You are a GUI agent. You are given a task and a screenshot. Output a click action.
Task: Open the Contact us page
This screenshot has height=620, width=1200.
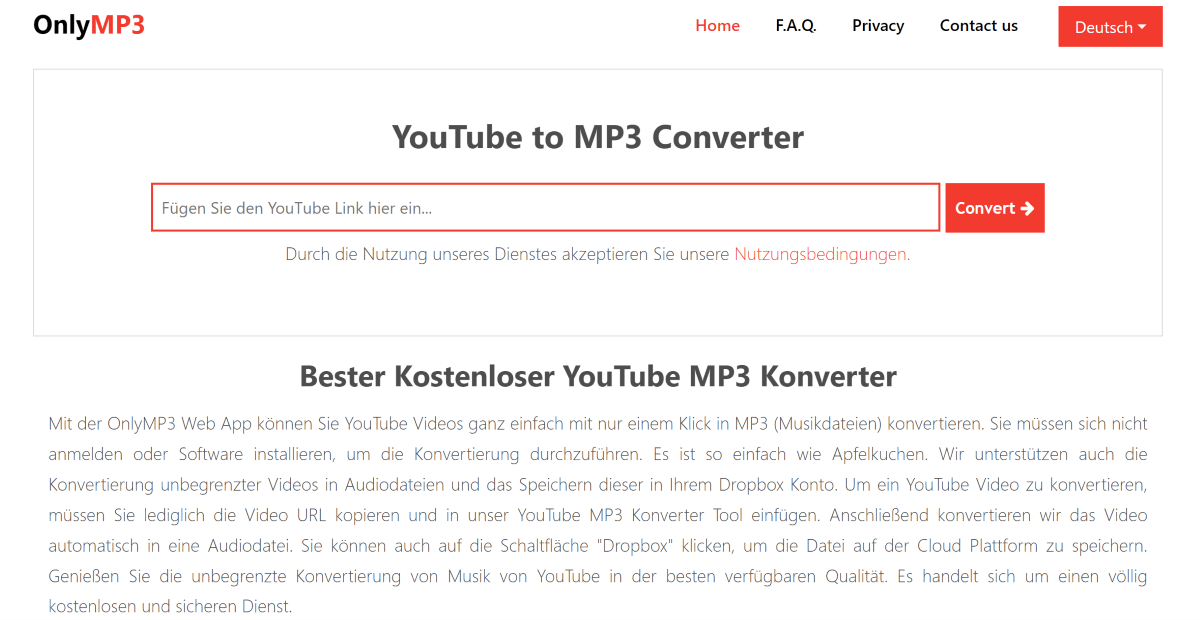click(x=979, y=26)
